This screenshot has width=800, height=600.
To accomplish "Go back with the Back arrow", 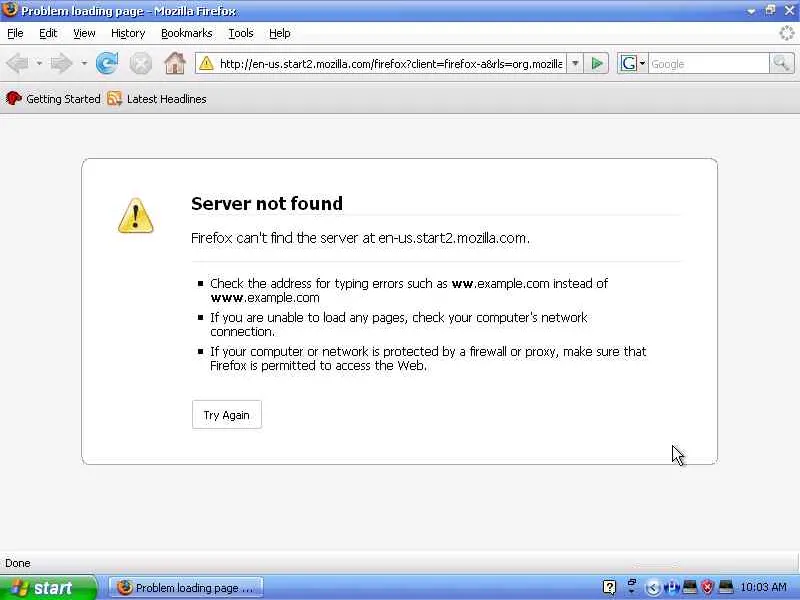I will [17, 64].
